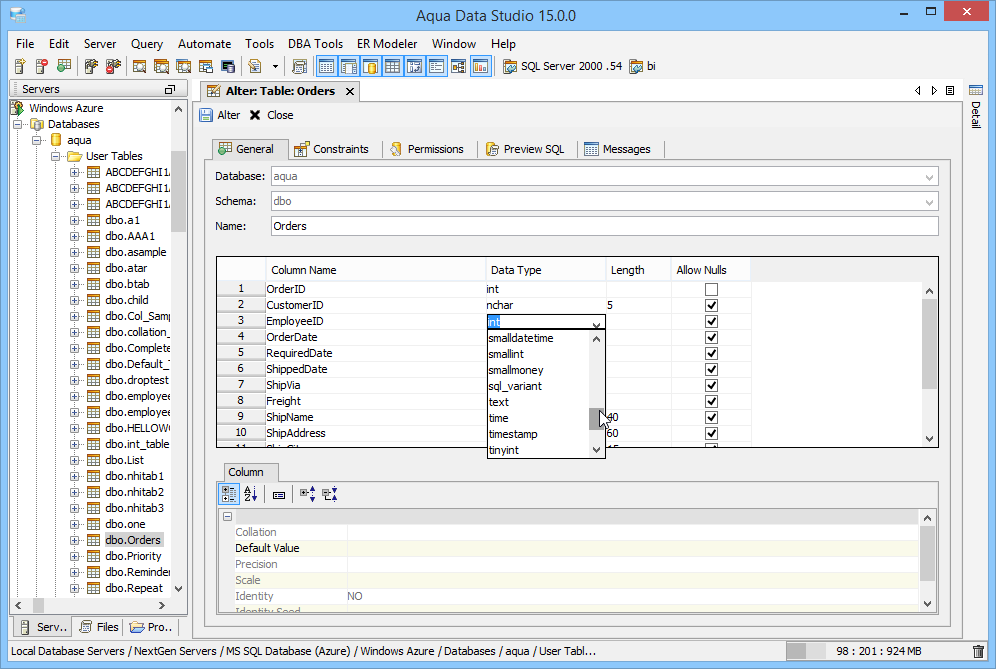The width and height of the screenshot is (996, 669).
Task: Click the script document toolbar icon
Action: (x=255, y=66)
